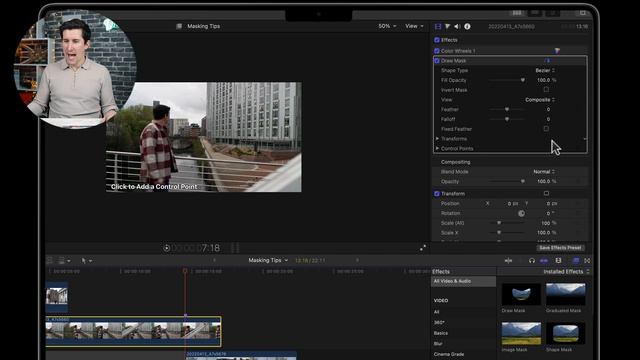
Task: Select the All video effects category
Action: [436, 312]
